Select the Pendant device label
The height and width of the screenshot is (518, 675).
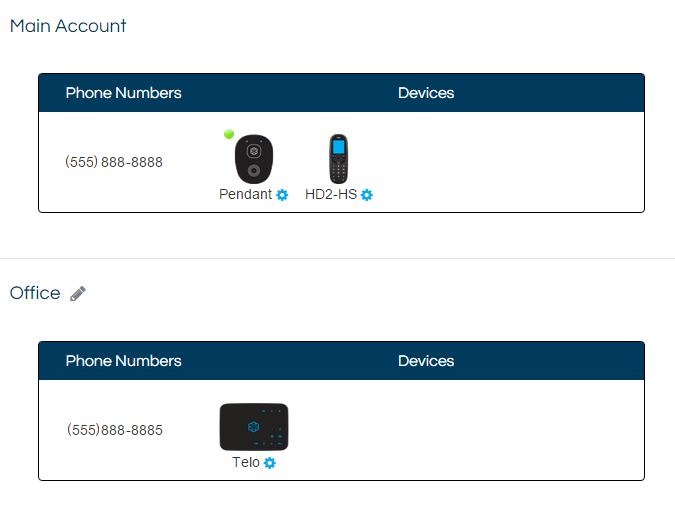pos(245,194)
